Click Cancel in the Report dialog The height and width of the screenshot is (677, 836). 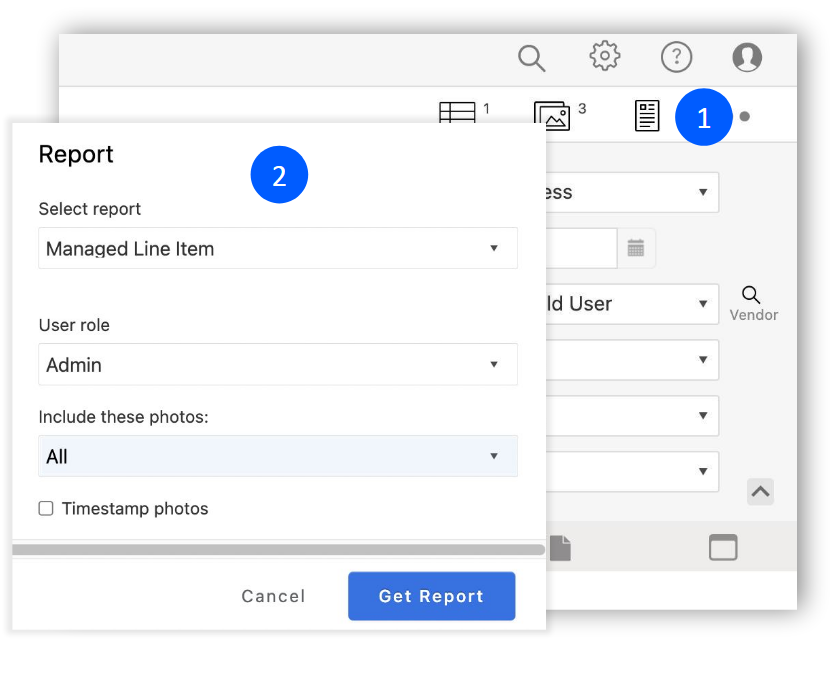[273, 596]
